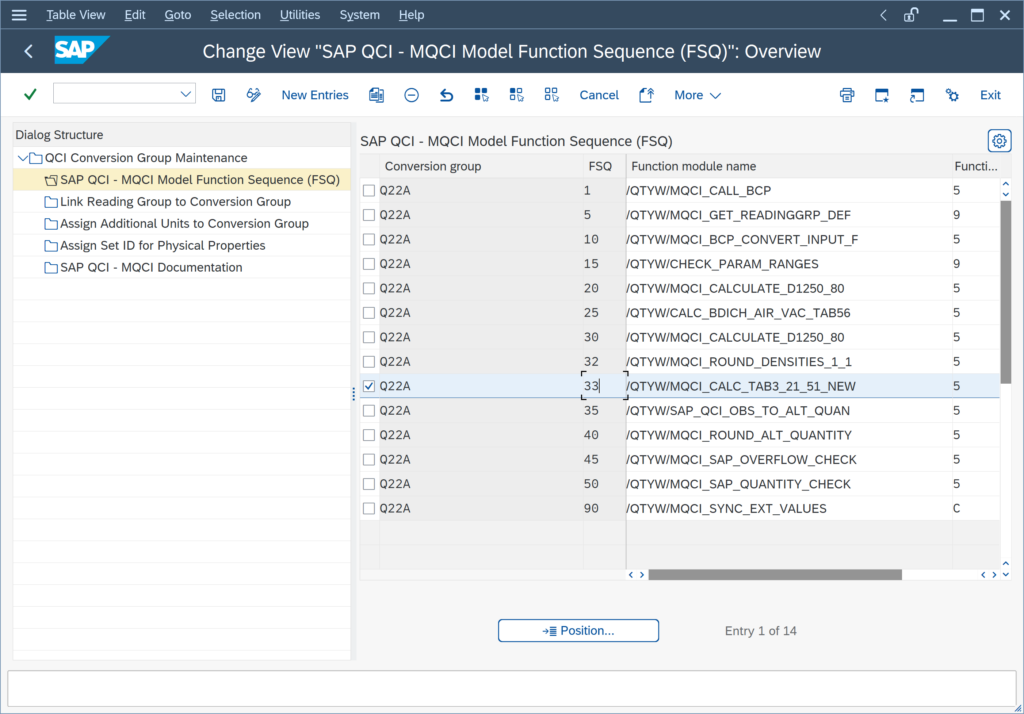Image resolution: width=1024 pixels, height=714 pixels.
Task: Click the title bar left chevron icon
Action: [x=883, y=14]
